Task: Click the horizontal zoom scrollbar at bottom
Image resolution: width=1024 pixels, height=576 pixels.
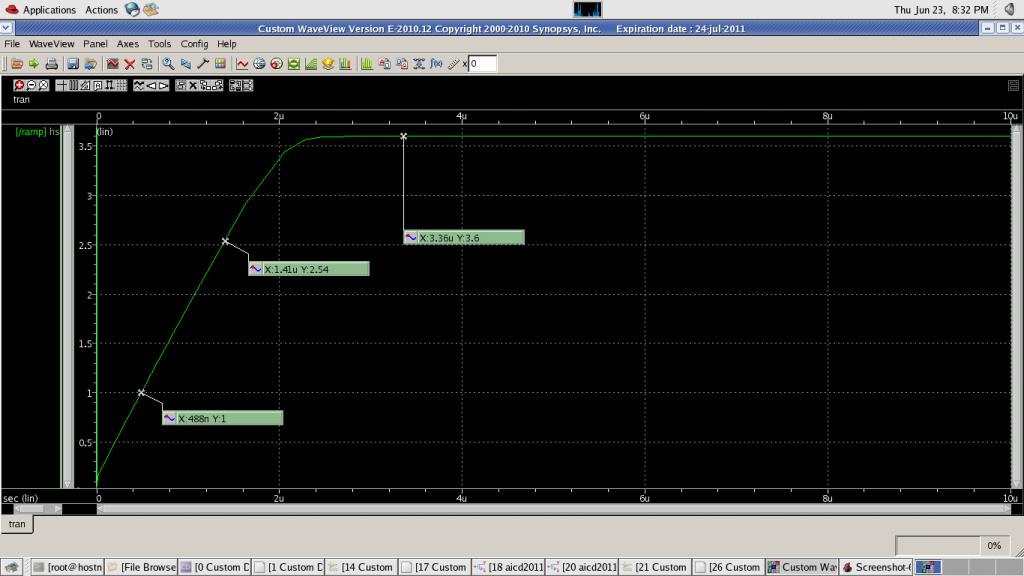Action: point(555,509)
